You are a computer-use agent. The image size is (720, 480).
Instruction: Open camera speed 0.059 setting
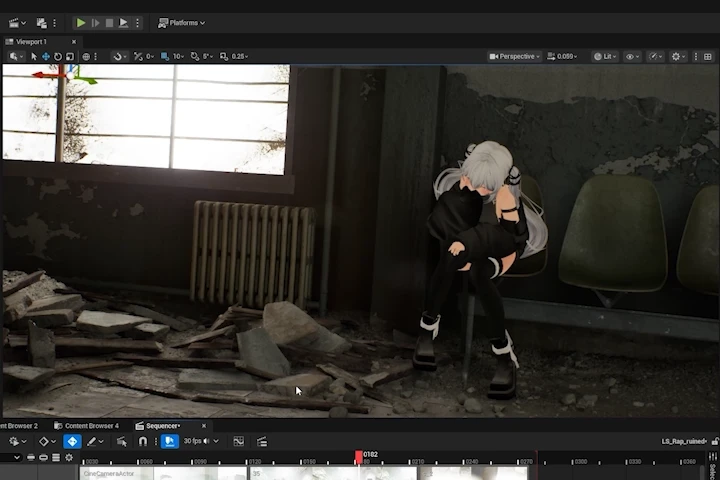(x=562, y=56)
